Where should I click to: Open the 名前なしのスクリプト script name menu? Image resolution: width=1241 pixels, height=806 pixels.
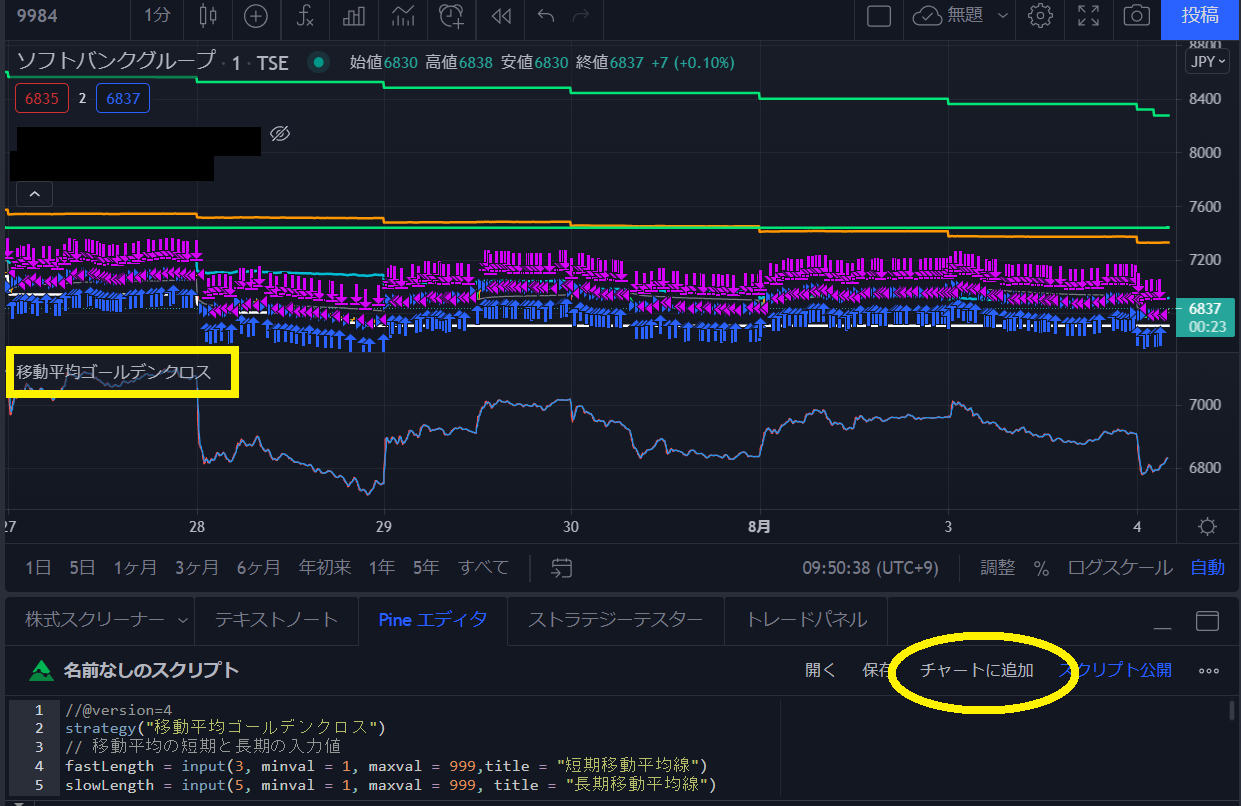click(151, 670)
